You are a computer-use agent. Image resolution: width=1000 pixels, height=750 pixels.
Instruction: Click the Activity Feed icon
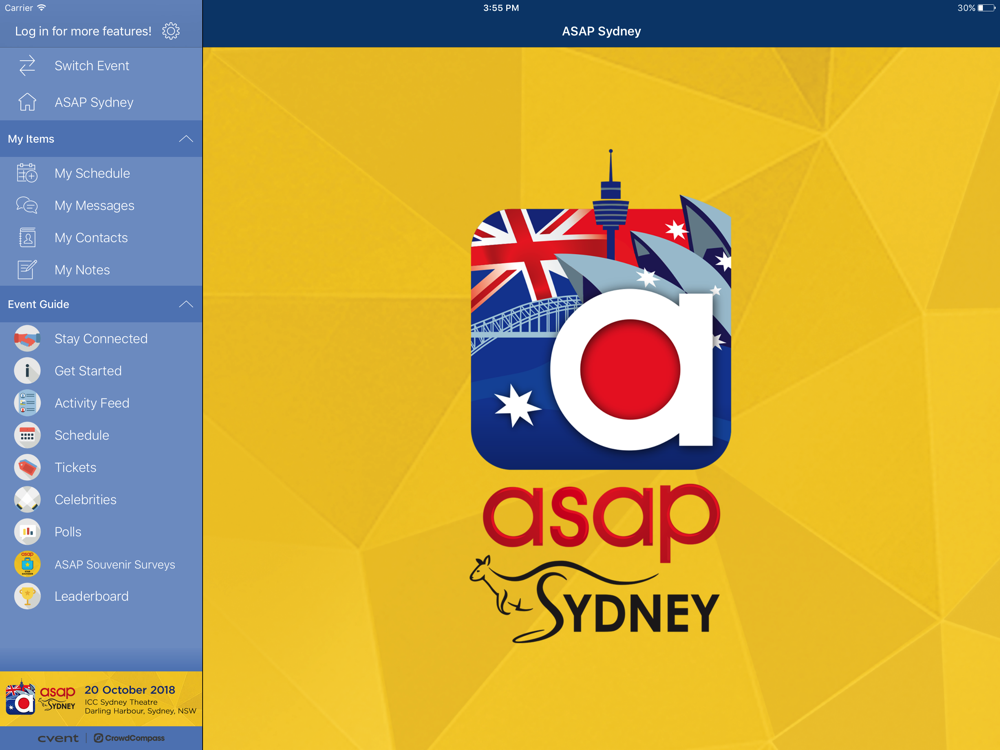(27, 403)
